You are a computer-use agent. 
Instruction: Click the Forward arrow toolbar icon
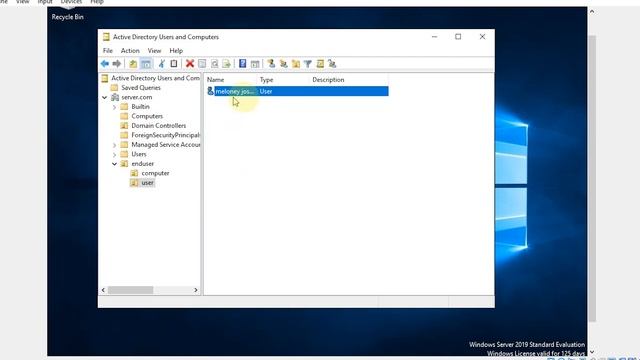117,64
